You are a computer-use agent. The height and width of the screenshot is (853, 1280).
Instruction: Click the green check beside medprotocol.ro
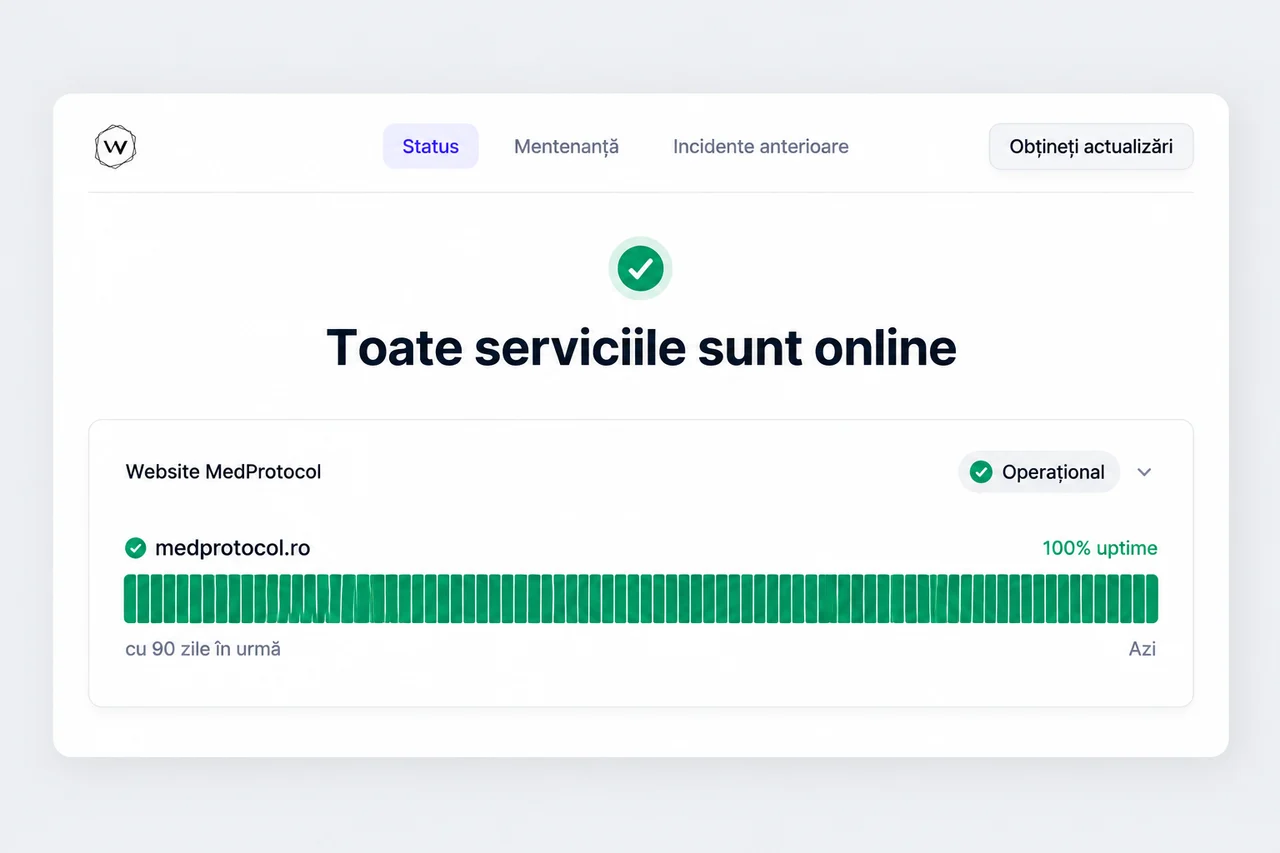(135, 548)
